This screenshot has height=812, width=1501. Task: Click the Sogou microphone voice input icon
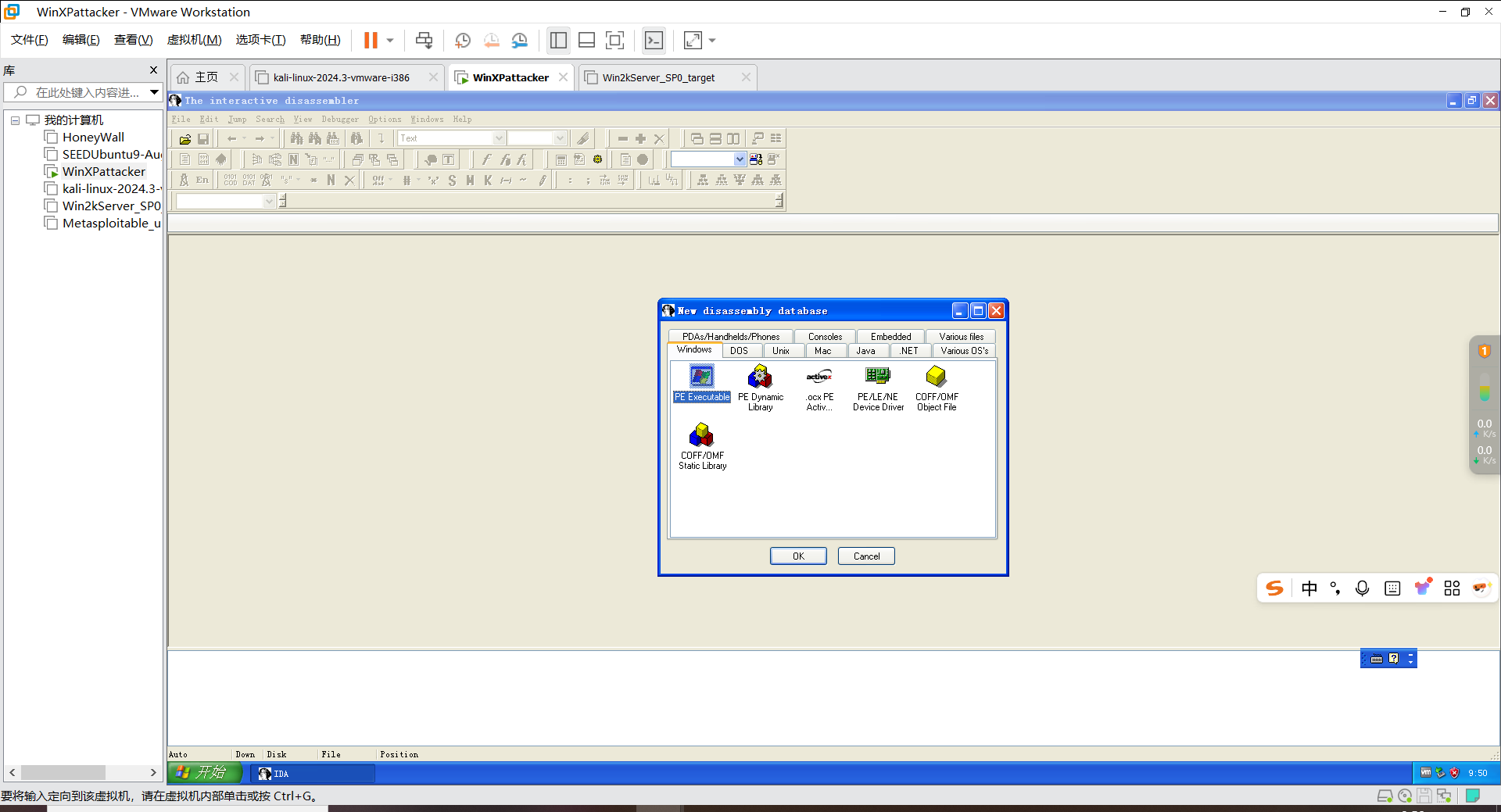click(x=1362, y=588)
